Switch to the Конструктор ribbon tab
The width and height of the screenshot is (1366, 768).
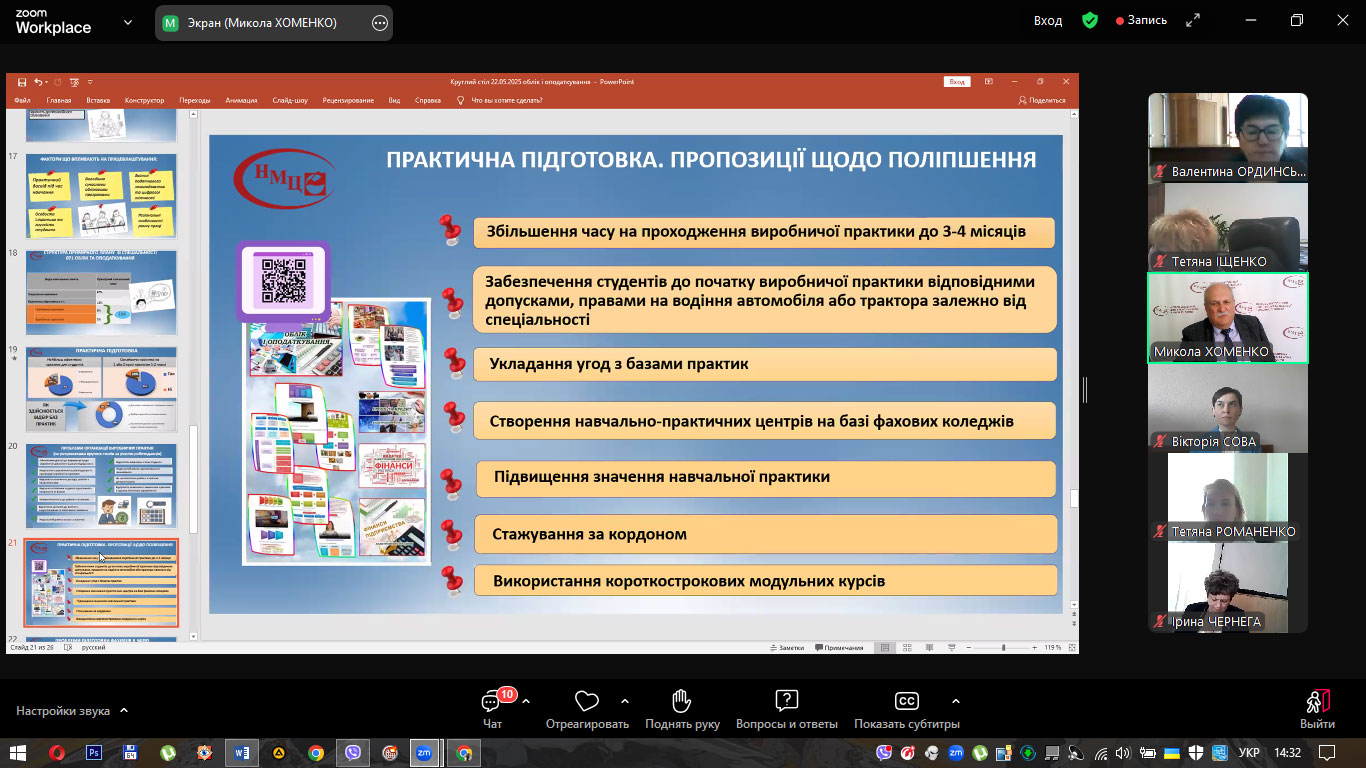[144, 100]
